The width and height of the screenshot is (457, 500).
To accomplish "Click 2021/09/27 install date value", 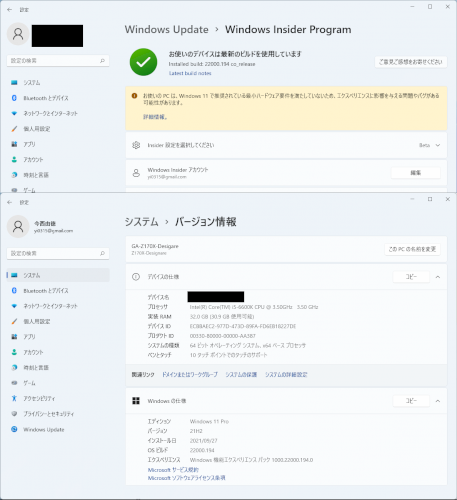I will 203,441.
